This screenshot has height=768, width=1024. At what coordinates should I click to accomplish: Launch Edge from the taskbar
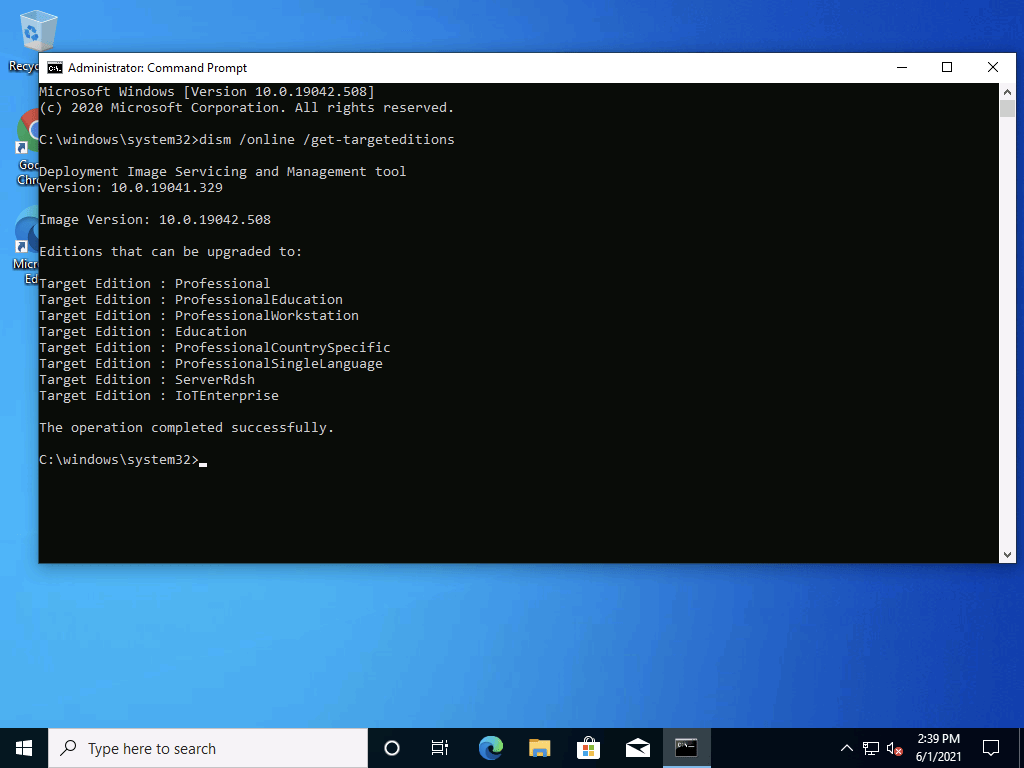click(x=490, y=747)
